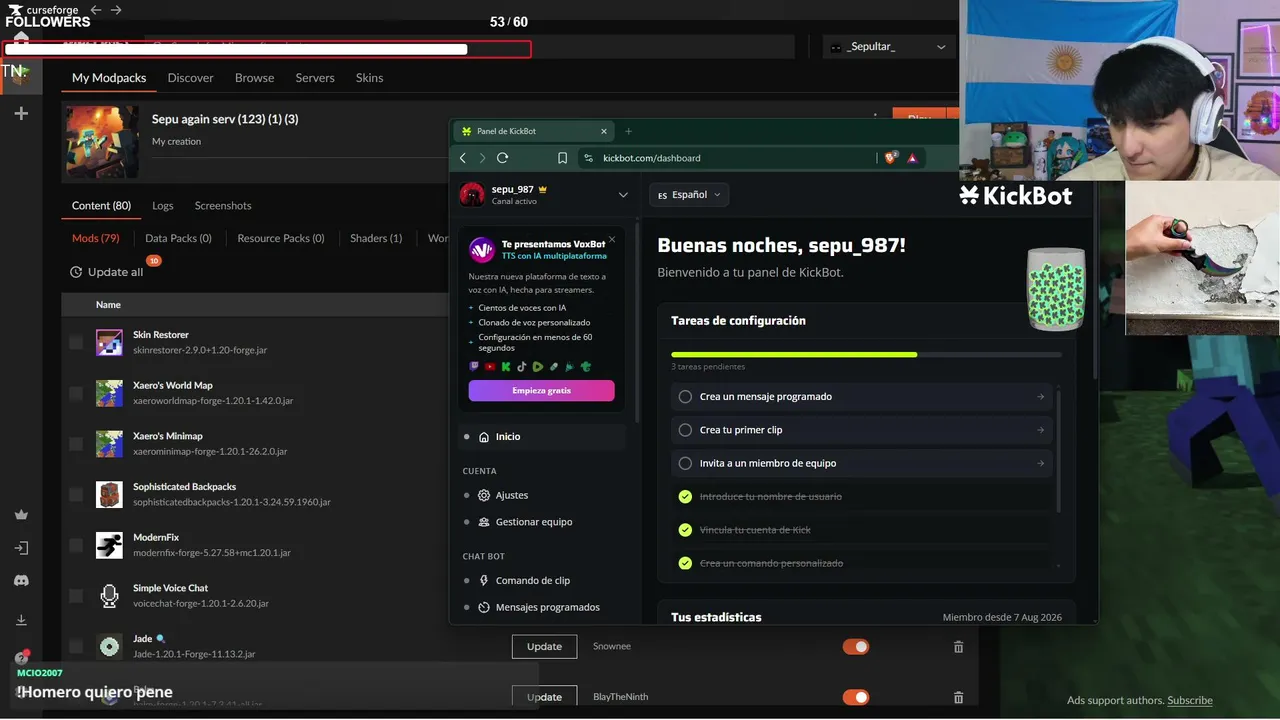Click the Subscribe link beside Ads support authors

(1190, 701)
